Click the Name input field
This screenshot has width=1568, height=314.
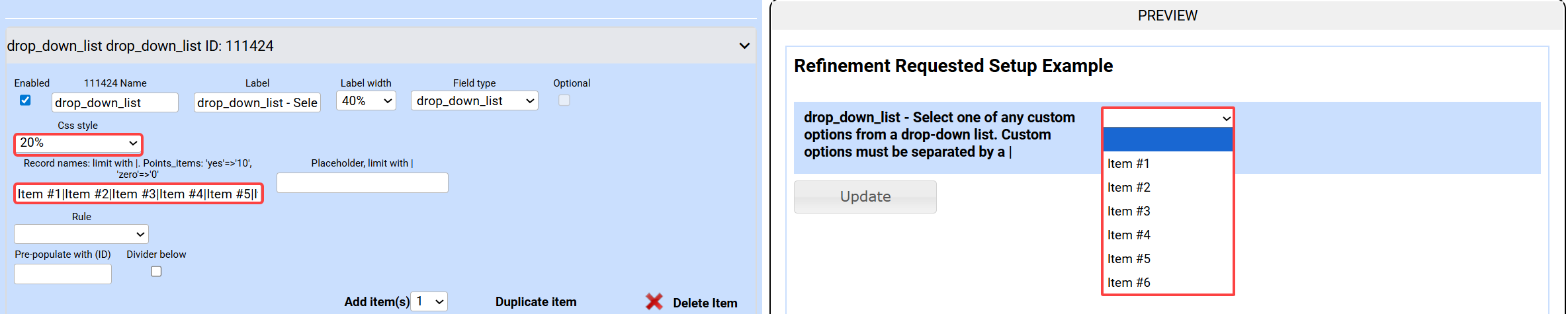[x=114, y=102]
